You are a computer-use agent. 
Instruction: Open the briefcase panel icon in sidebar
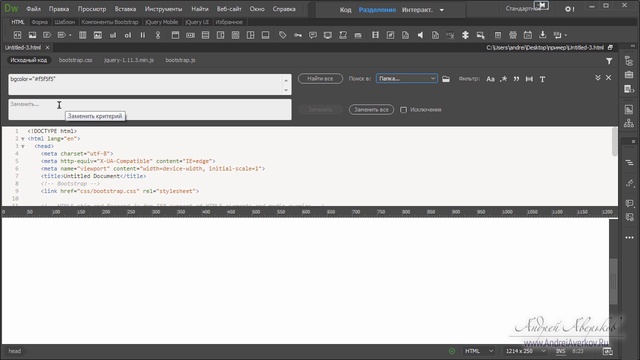[629, 75]
